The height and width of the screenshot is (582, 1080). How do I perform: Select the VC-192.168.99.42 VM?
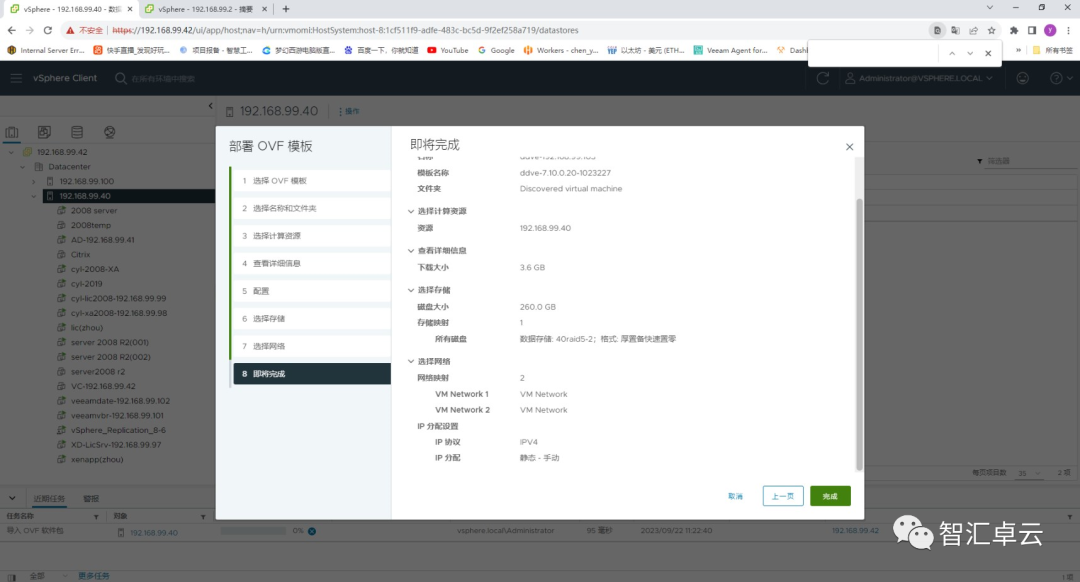point(103,386)
